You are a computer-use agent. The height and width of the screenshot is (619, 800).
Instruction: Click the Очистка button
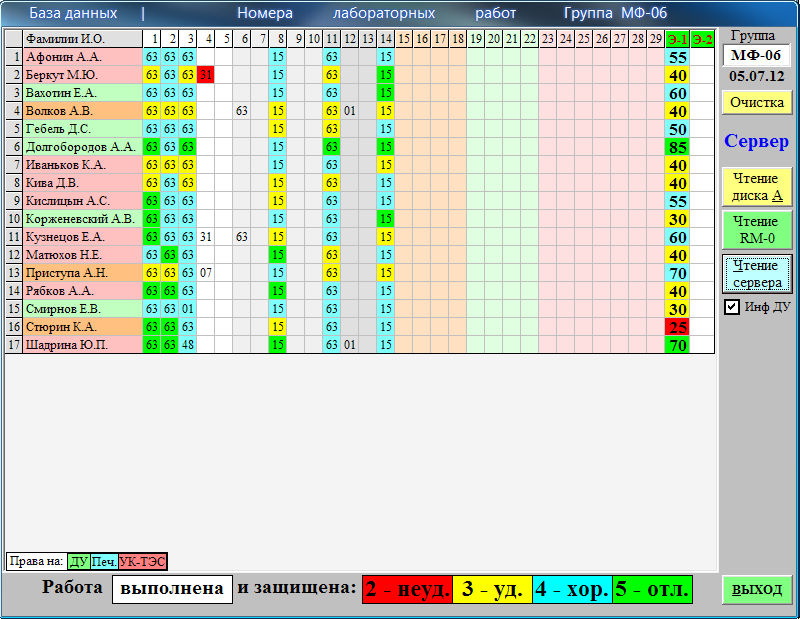click(x=757, y=102)
